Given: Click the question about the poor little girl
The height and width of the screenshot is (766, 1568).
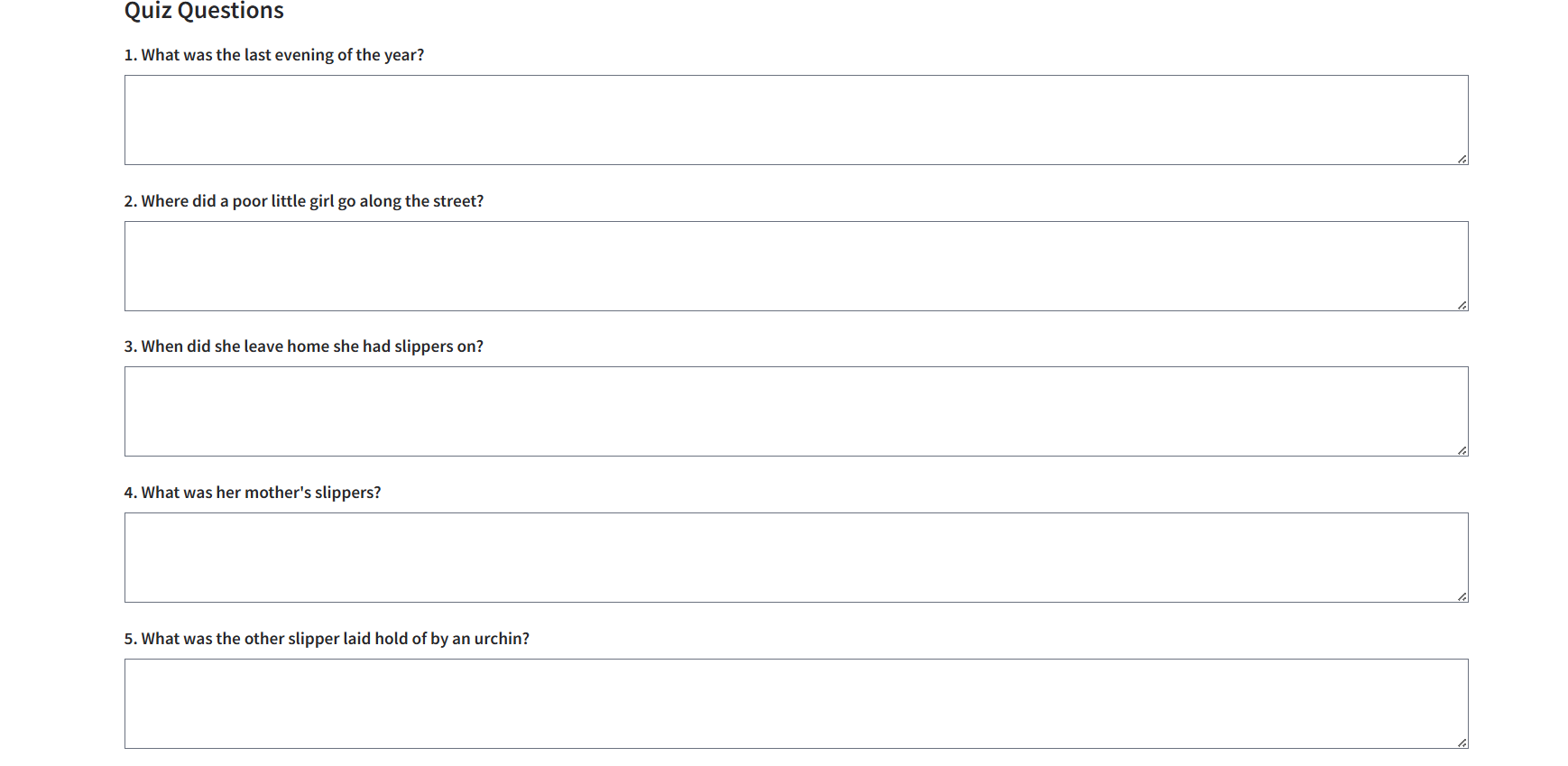Looking at the screenshot, I should coord(304,201).
